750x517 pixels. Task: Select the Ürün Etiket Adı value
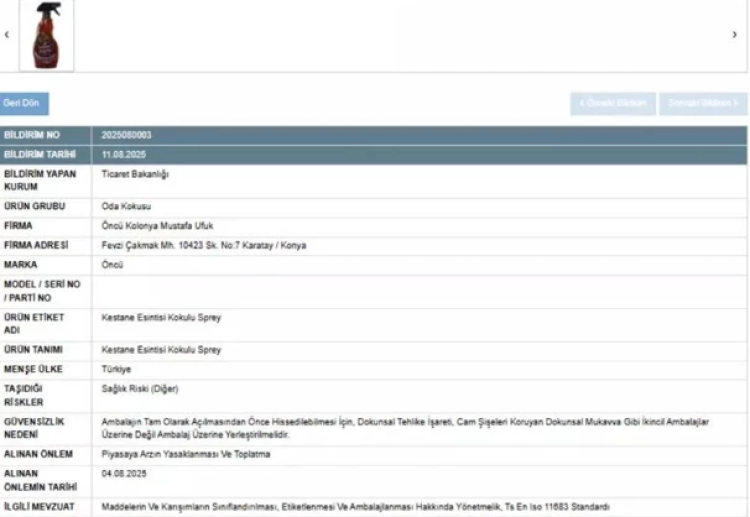[x=161, y=318]
